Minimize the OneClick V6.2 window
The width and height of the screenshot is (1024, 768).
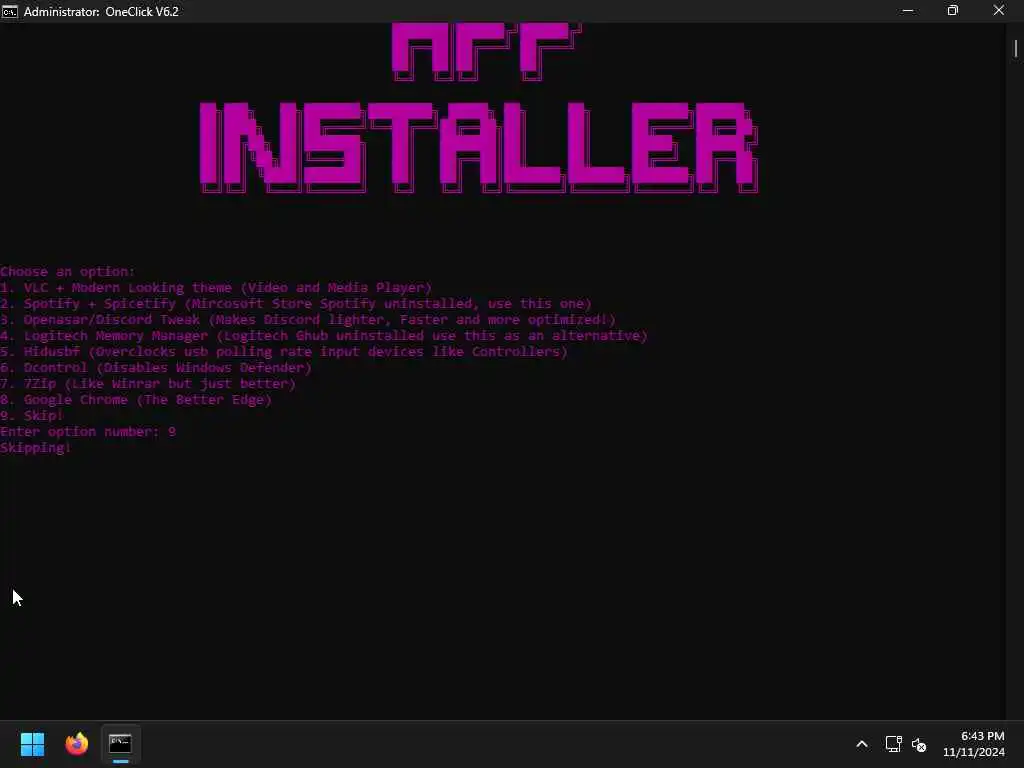click(x=908, y=10)
